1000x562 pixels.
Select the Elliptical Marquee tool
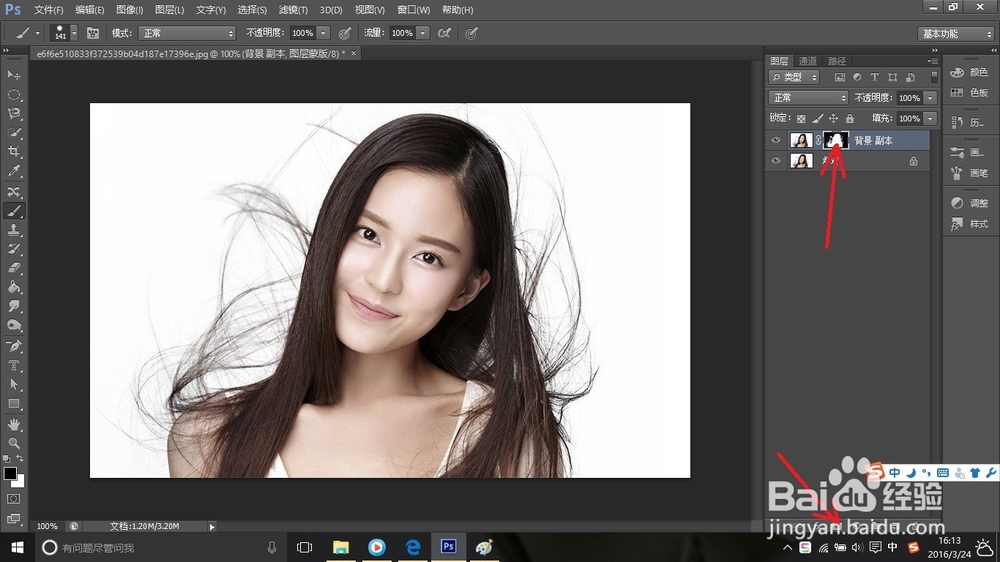tap(13, 94)
